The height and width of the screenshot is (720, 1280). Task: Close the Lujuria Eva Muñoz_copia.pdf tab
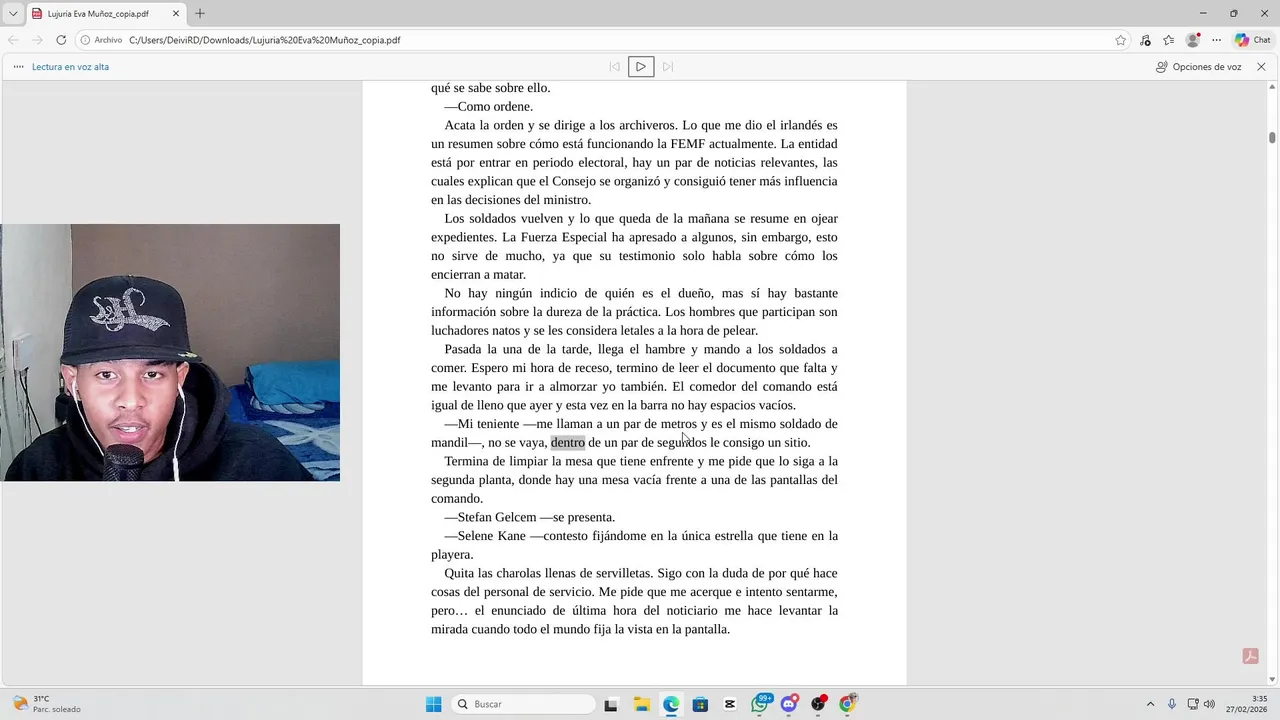point(176,14)
